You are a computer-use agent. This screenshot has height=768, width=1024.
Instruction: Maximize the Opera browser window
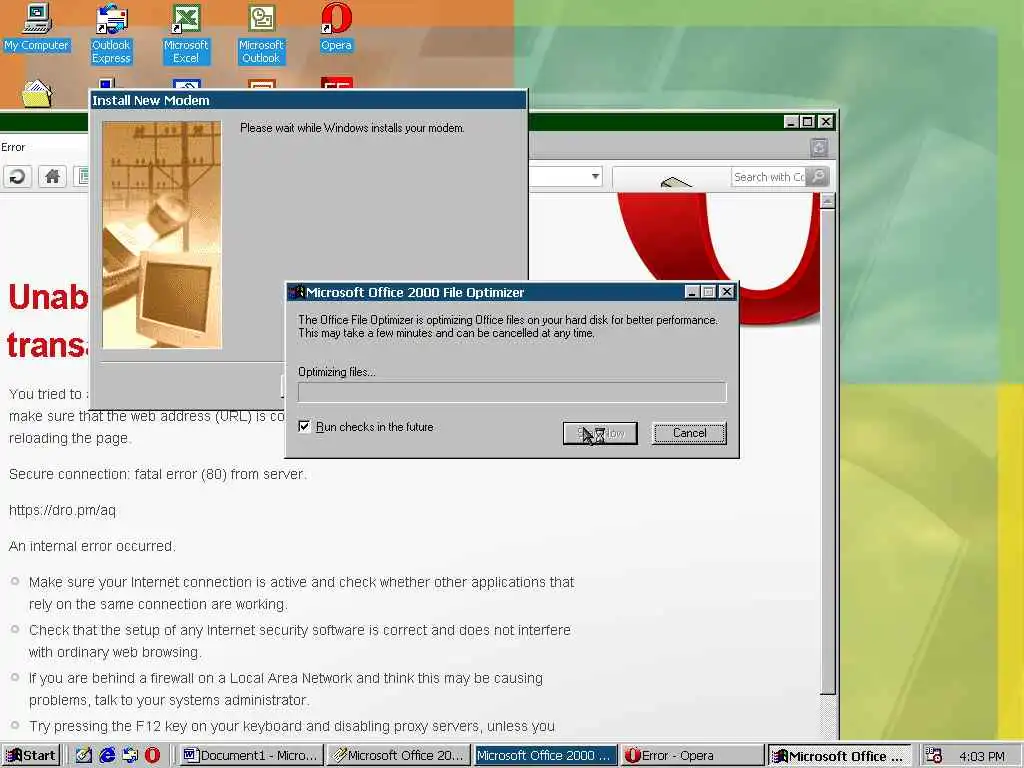click(x=808, y=122)
